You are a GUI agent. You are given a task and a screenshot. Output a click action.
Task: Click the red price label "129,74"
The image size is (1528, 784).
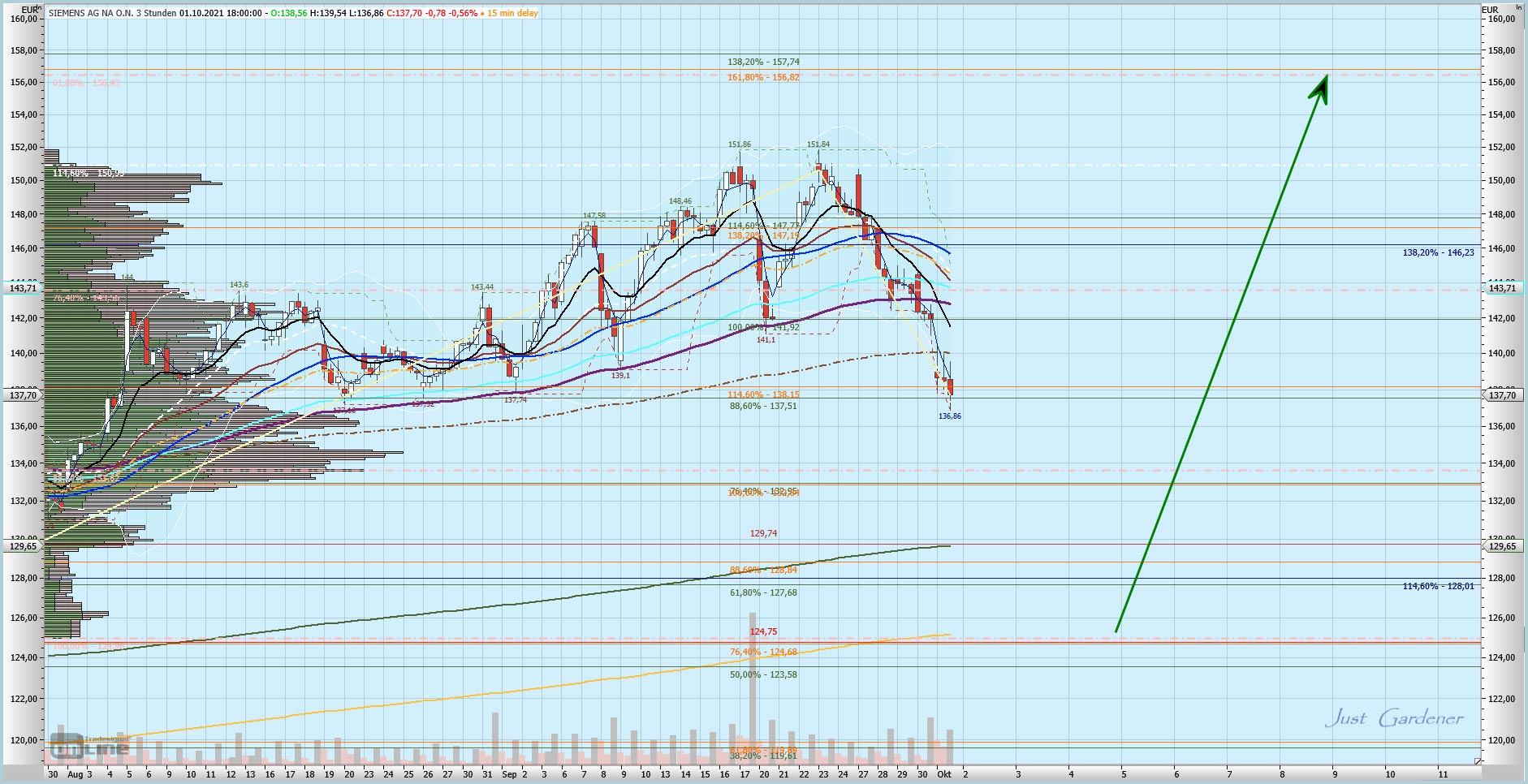tap(763, 533)
